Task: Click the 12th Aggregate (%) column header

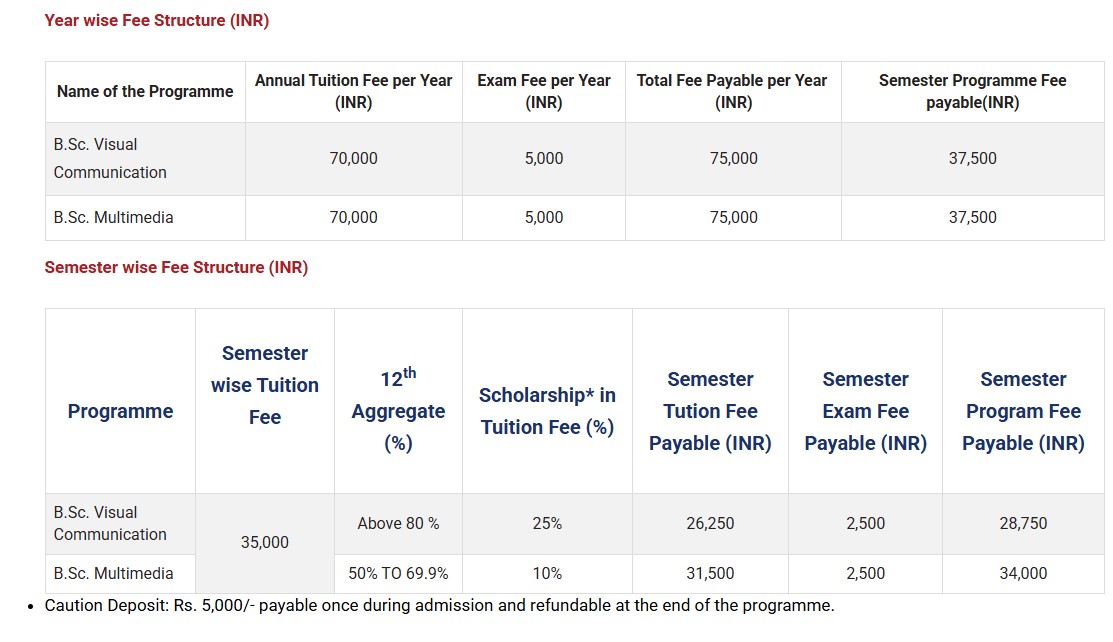Action: (x=398, y=410)
